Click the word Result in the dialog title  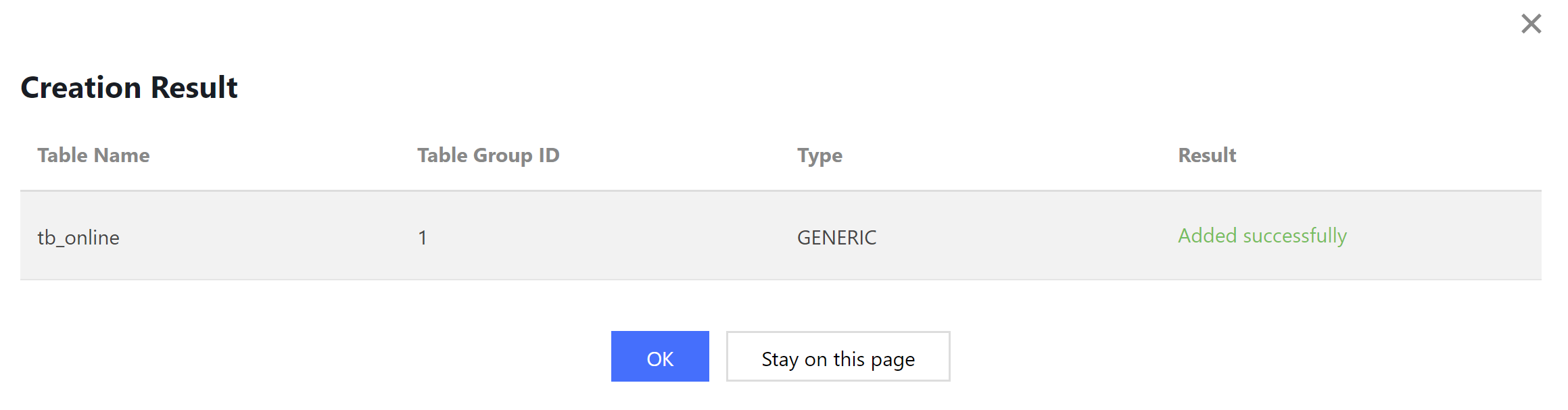[195, 88]
